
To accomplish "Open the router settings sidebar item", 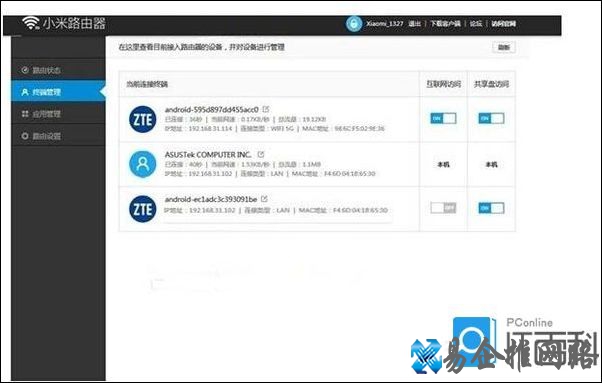I will (x=58, y=136).
